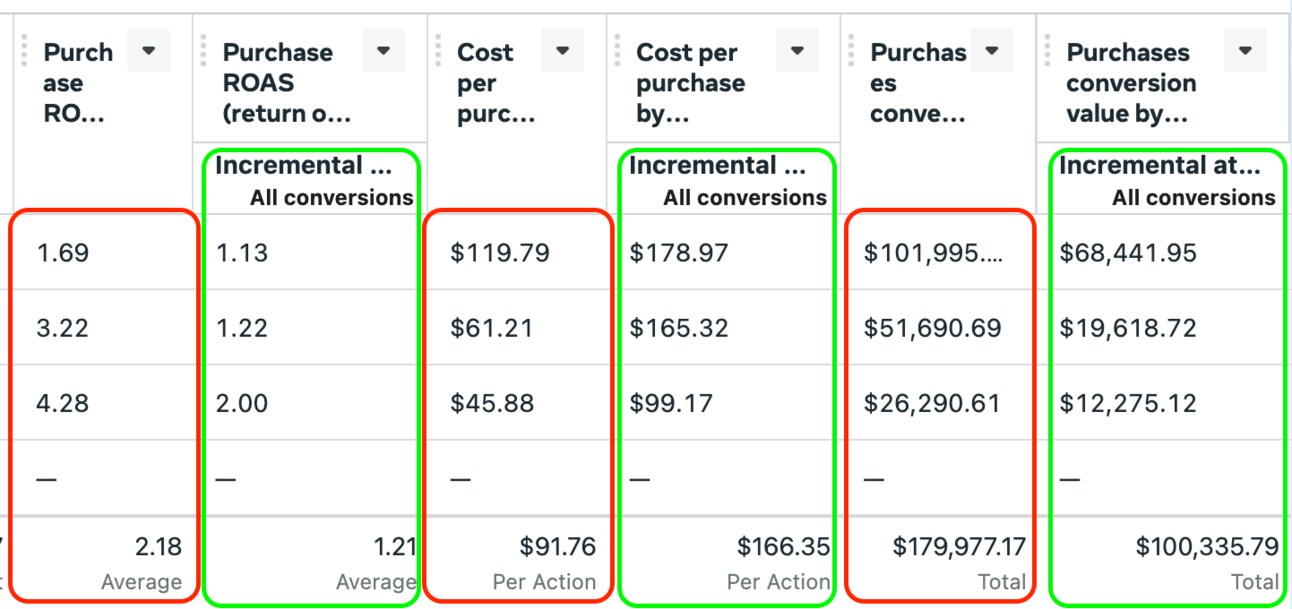Click the $68,441.95 conversion value cell

click(x=1128, y=253)
